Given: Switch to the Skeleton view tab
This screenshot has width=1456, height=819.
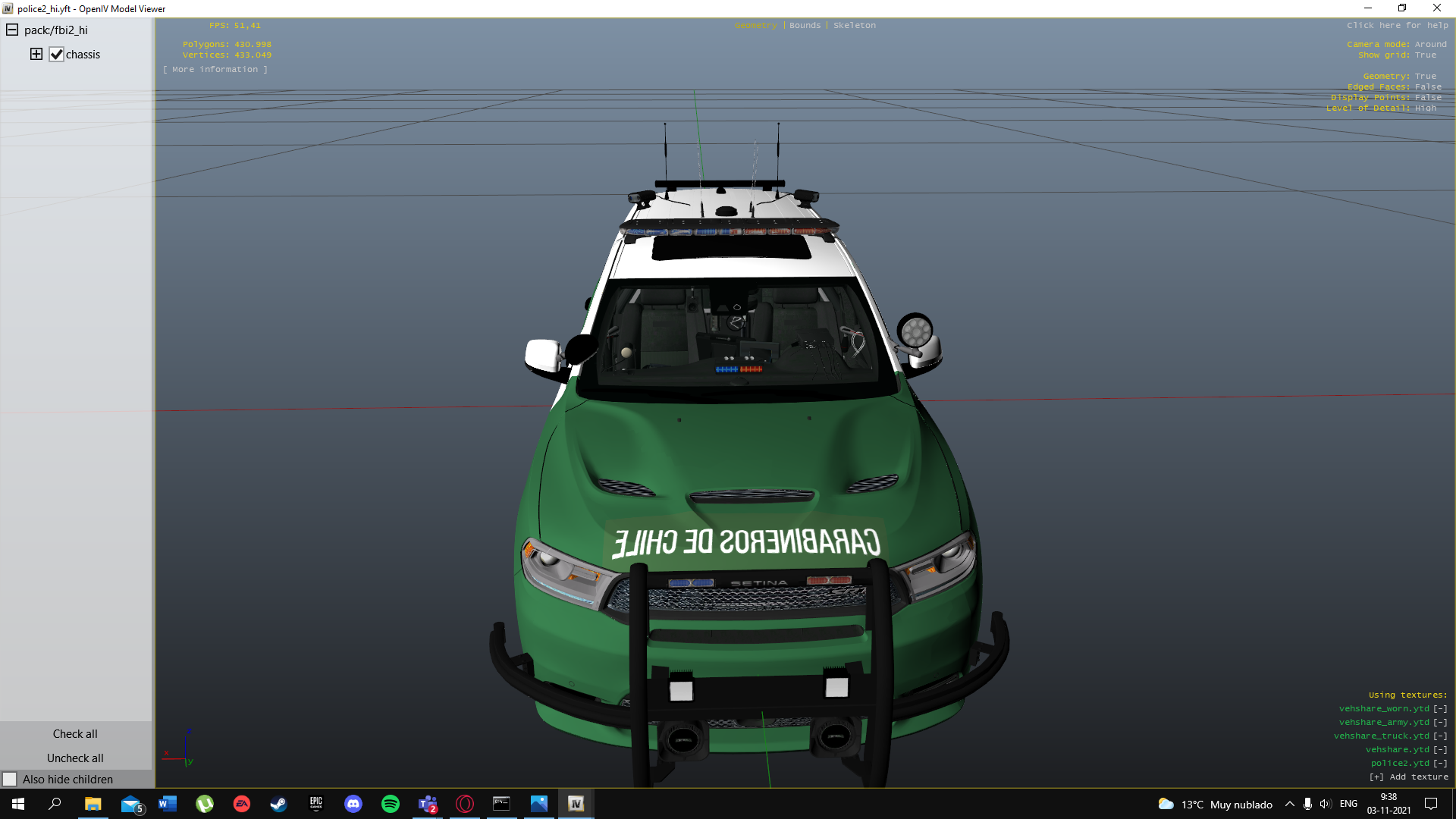Looking at the screenshot, I should click(854, 26).
